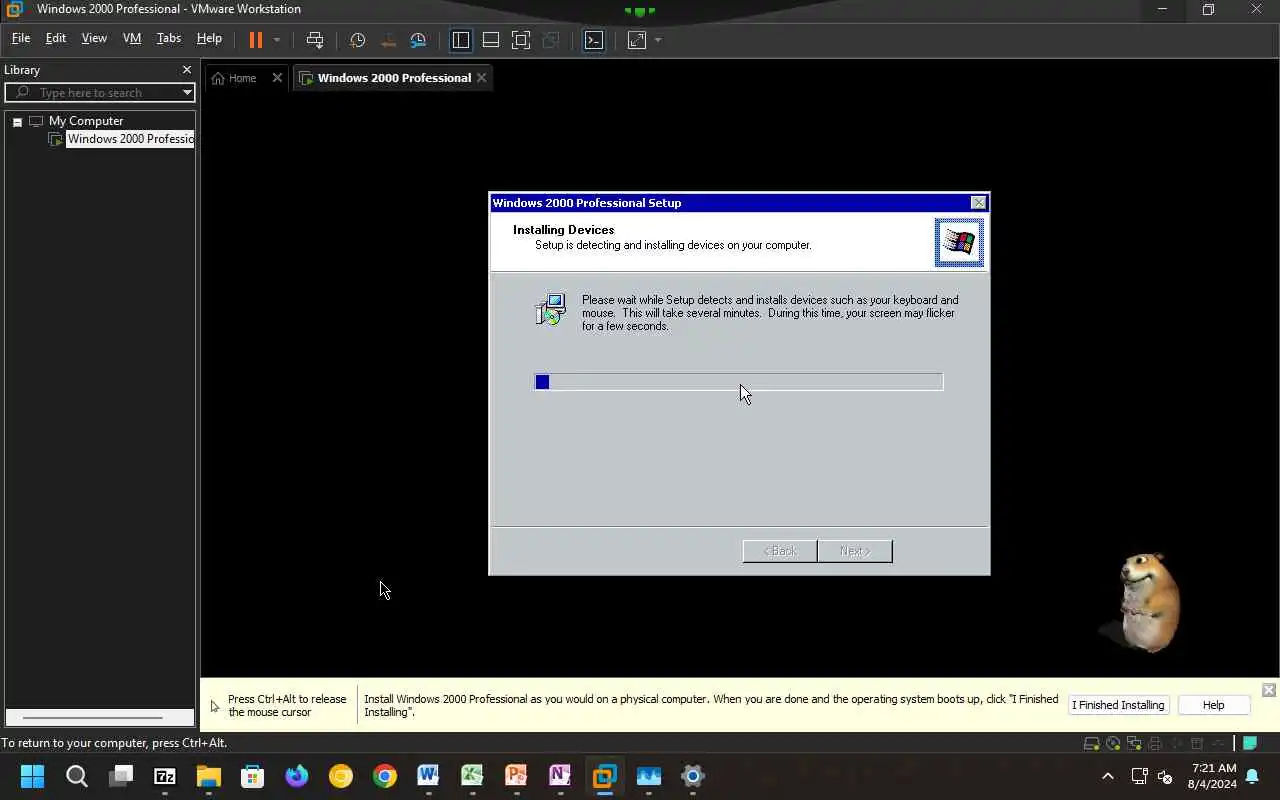Take a snapshot of this virtual machine
This screenshot has width=1280, height=800.
click(x=357, y=40)
